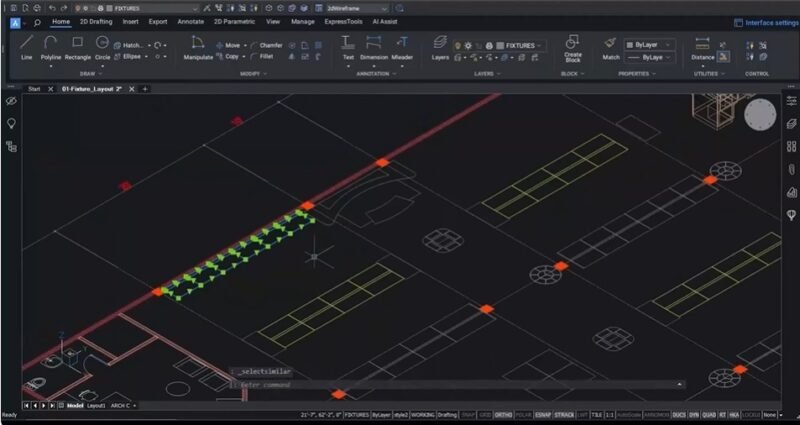800x425 pixels.
Task: Toggle ESNAP in the status bar
Action: pos(542,415)
